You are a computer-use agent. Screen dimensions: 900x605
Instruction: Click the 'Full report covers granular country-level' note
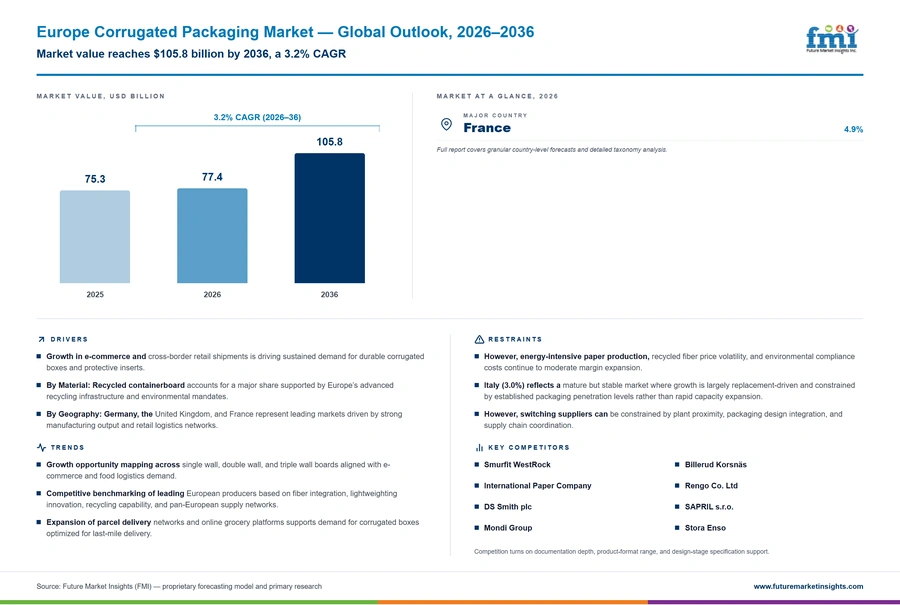(552, 149)
